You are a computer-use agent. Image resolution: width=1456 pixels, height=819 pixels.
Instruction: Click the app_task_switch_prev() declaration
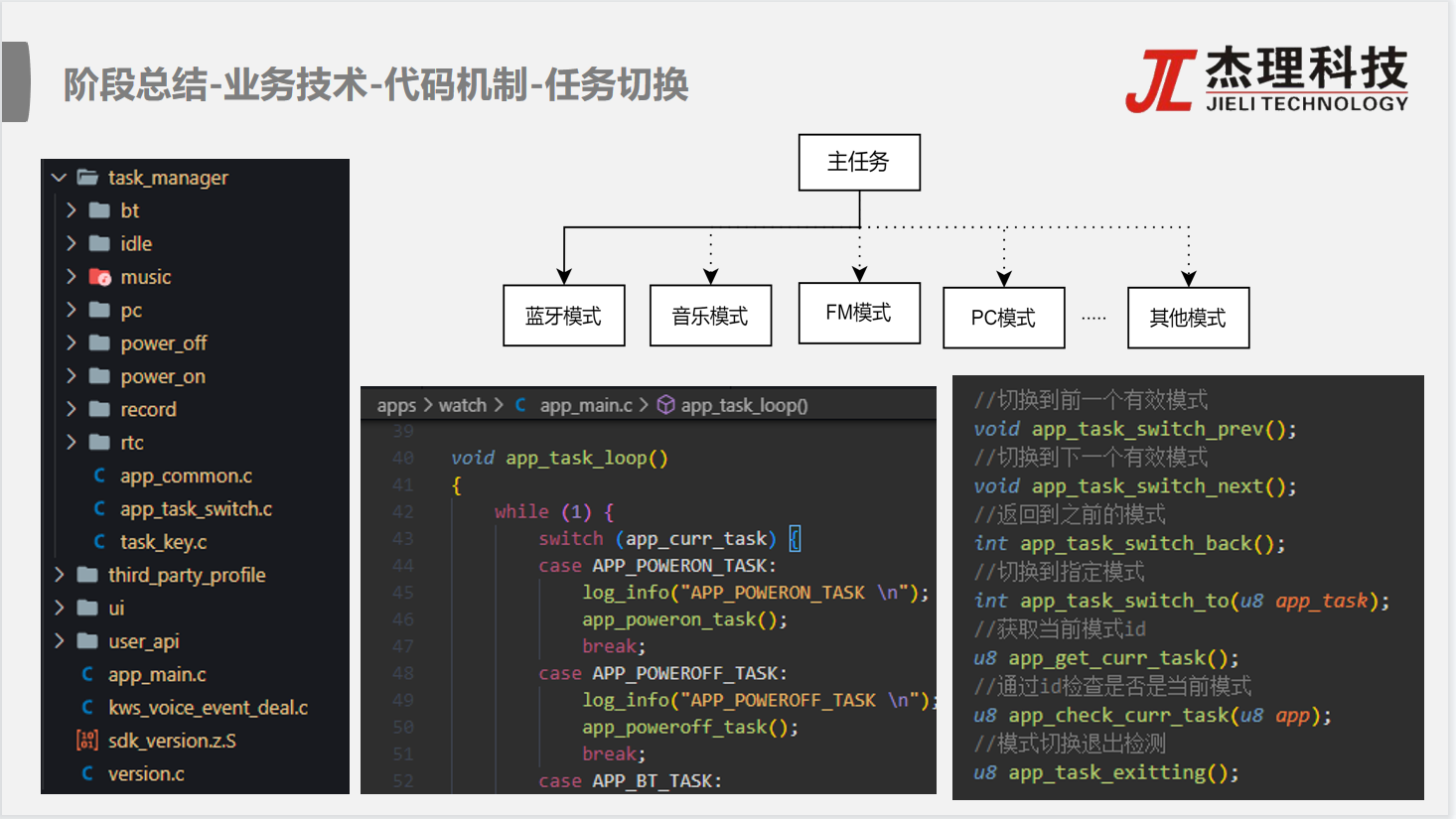pyautogui.click(x=1135, y=429)
